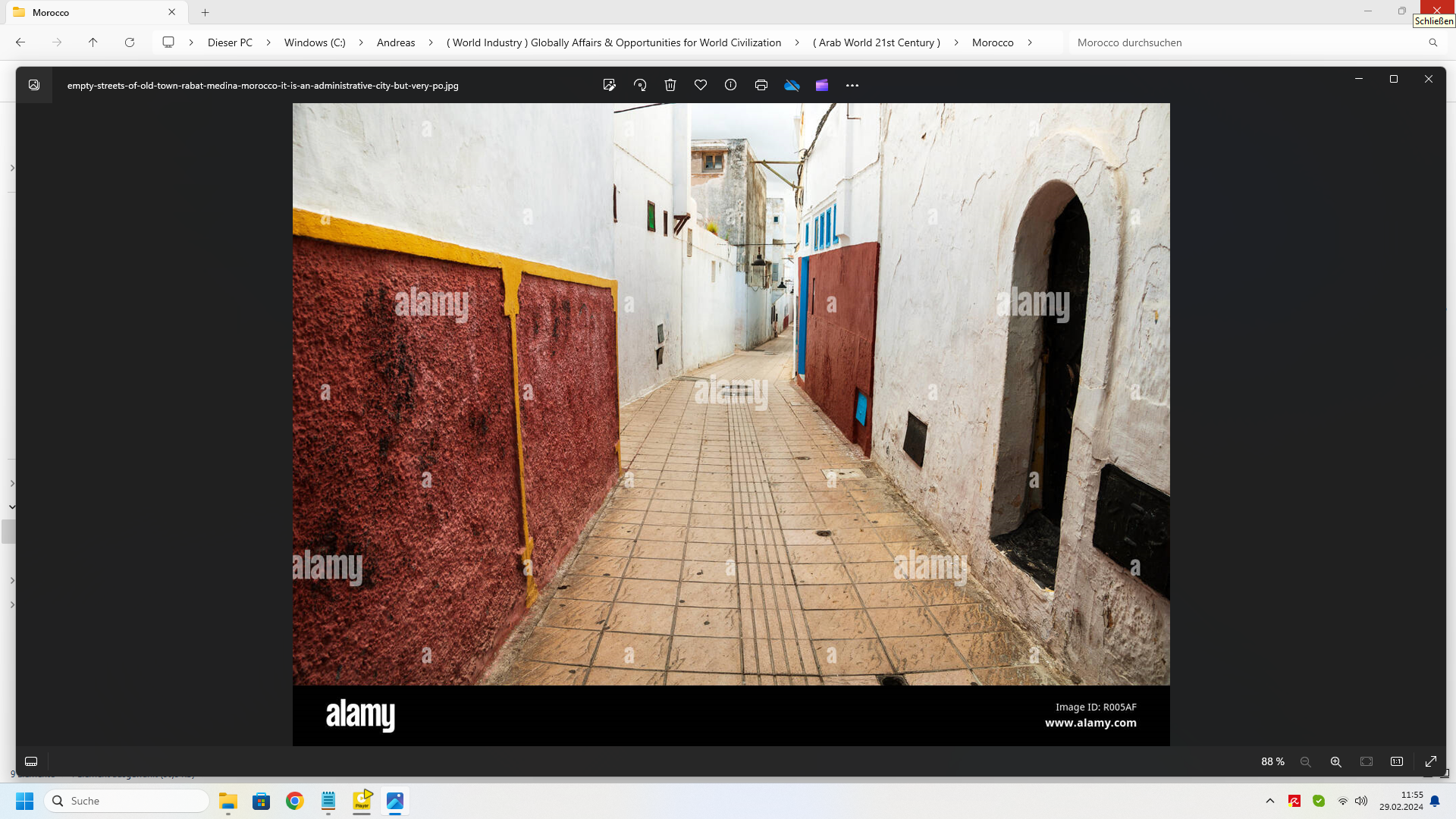This screenshot has height=819, width=1456.
Task: Select the 'Windows (C:)' breadcrumb
Action: (315, 42)
